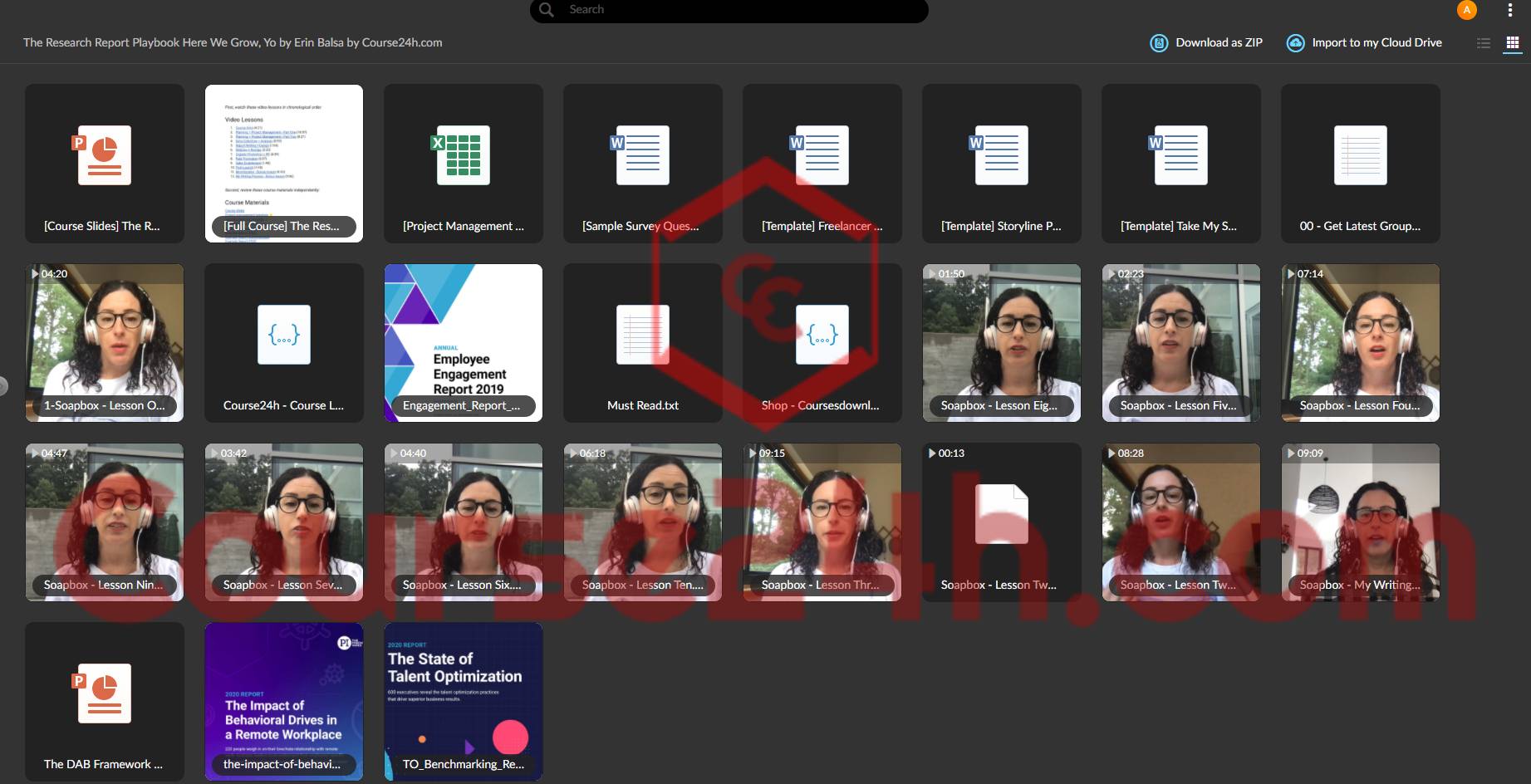
Task: Click the orange user avatar
Action: point(1467,10)
